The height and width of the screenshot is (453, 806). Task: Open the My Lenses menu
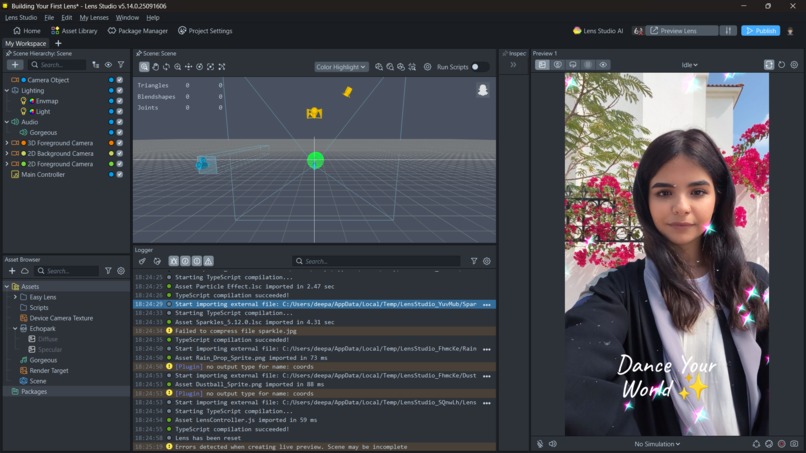click(x=94, y=17)
